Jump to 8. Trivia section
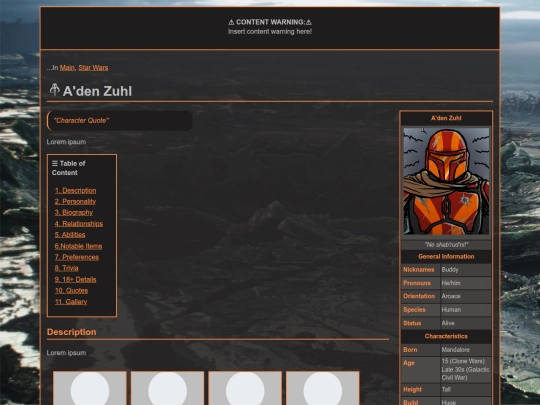Screen dimensions: 540x405 66,268
